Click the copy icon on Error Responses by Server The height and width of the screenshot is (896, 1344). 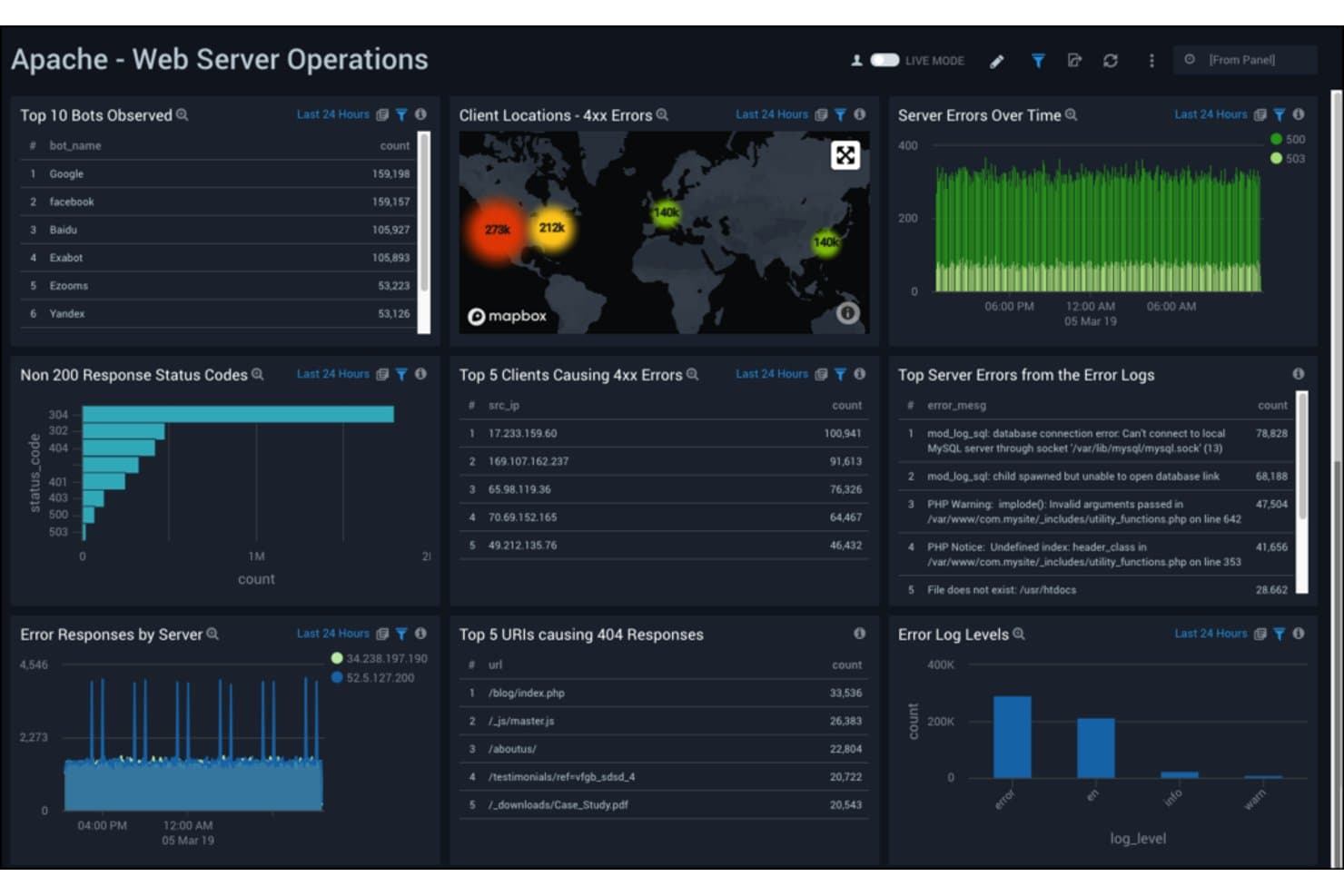click(x=382, y=634)
